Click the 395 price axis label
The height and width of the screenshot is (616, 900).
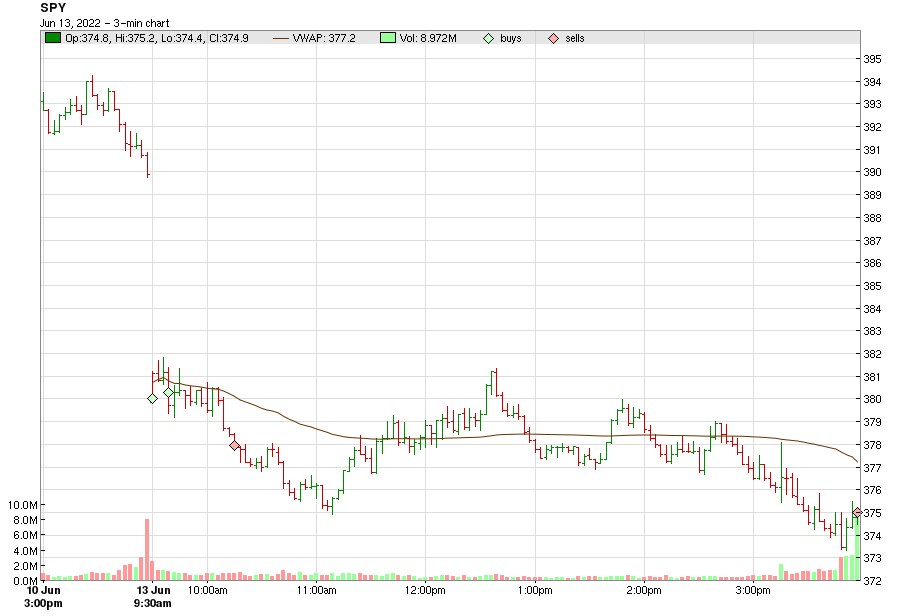pos(872,59)
